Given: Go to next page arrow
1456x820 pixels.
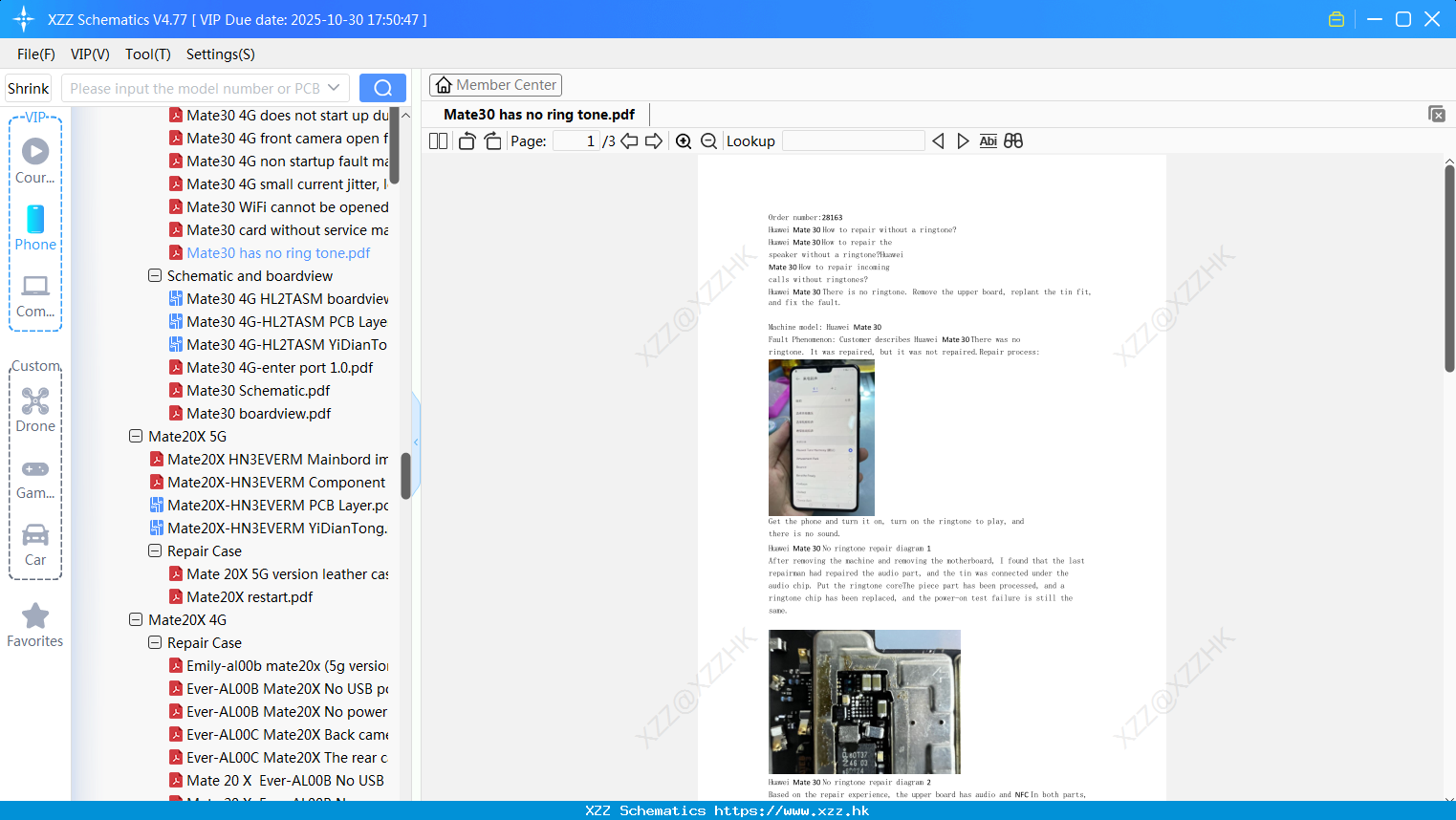Looking at the screenshot, I should click(x=654, y=141).
